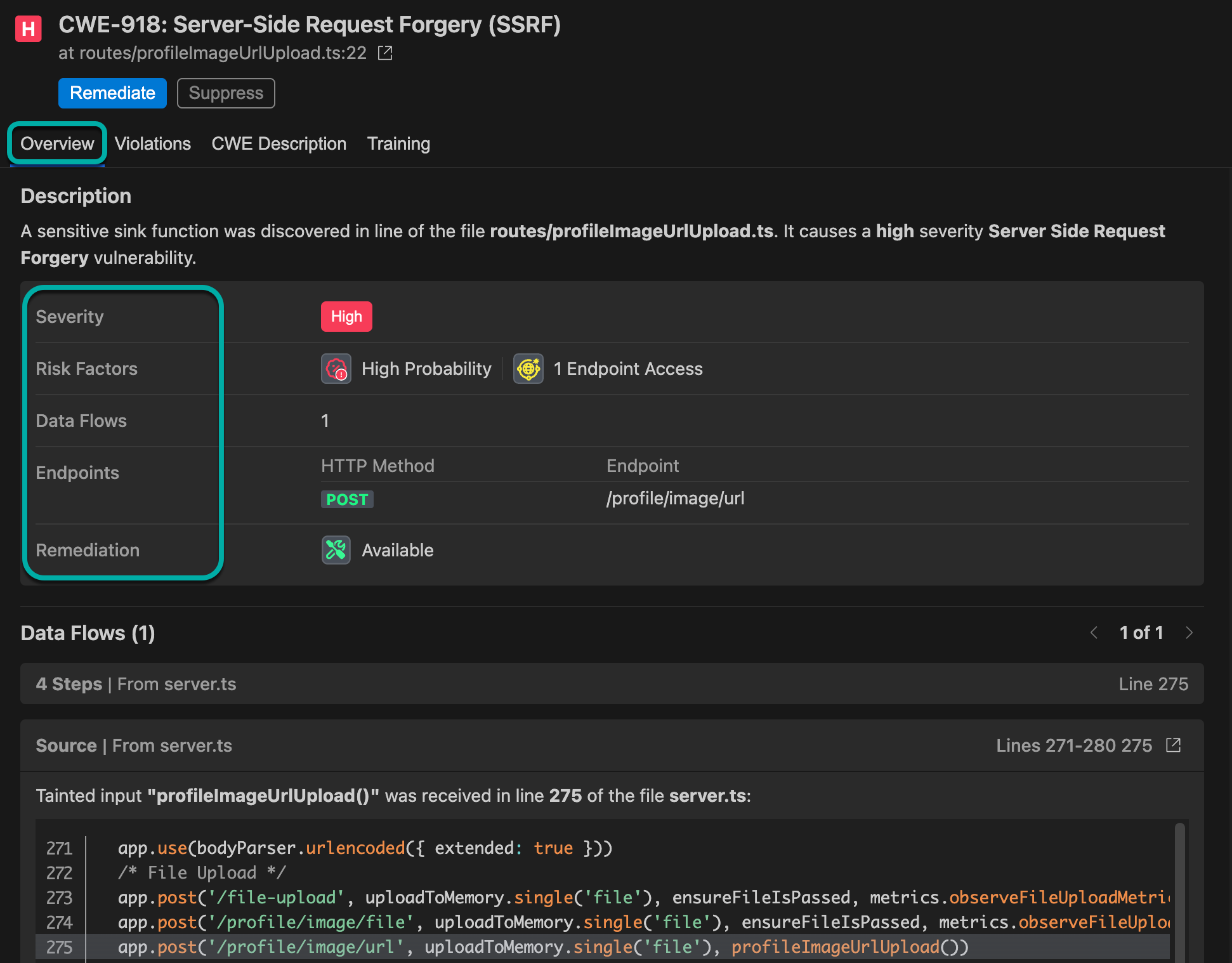
Task: Switch to the Violations tab
Action: coord(153,144)
